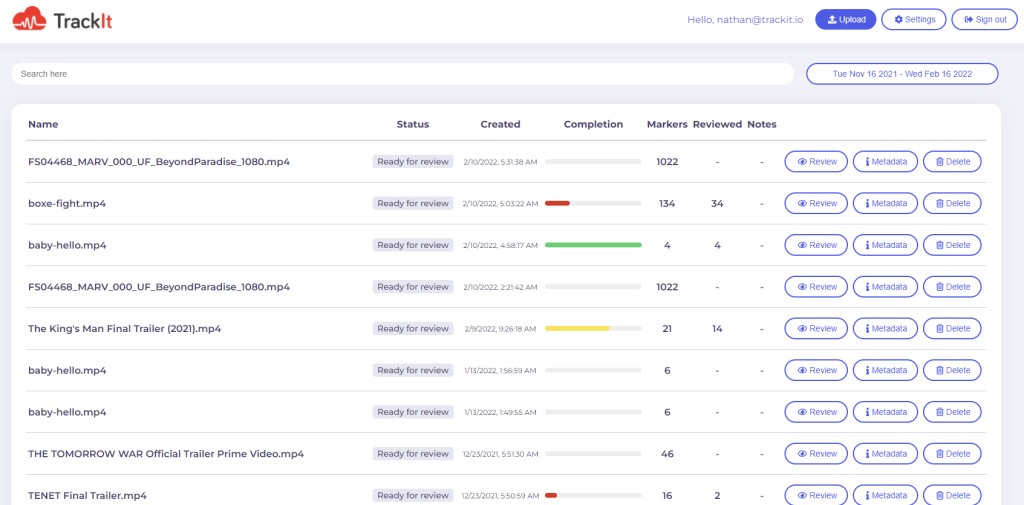Click the Notes column header
This screenshot has width=1024, height=505.
tap(761, 124)
